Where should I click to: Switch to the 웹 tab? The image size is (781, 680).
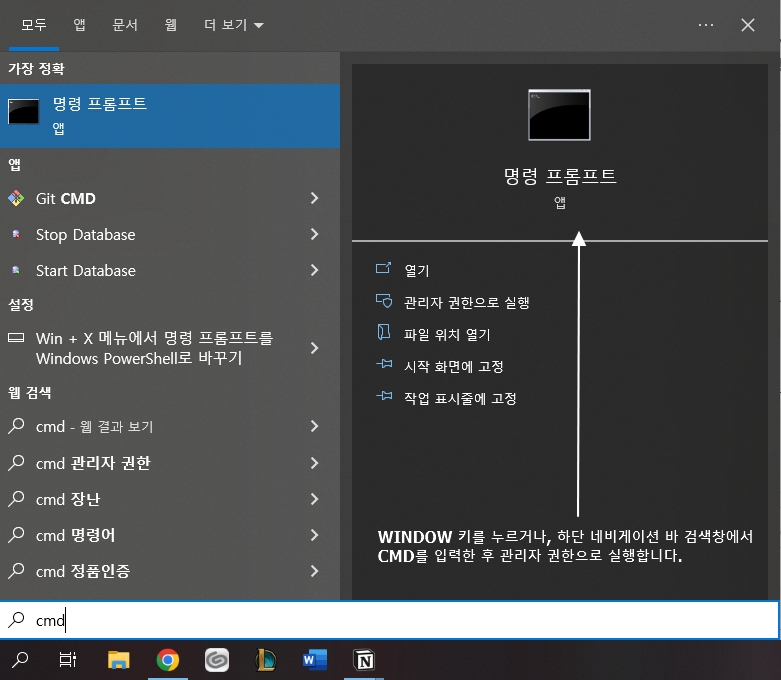[x=171, y=24]
